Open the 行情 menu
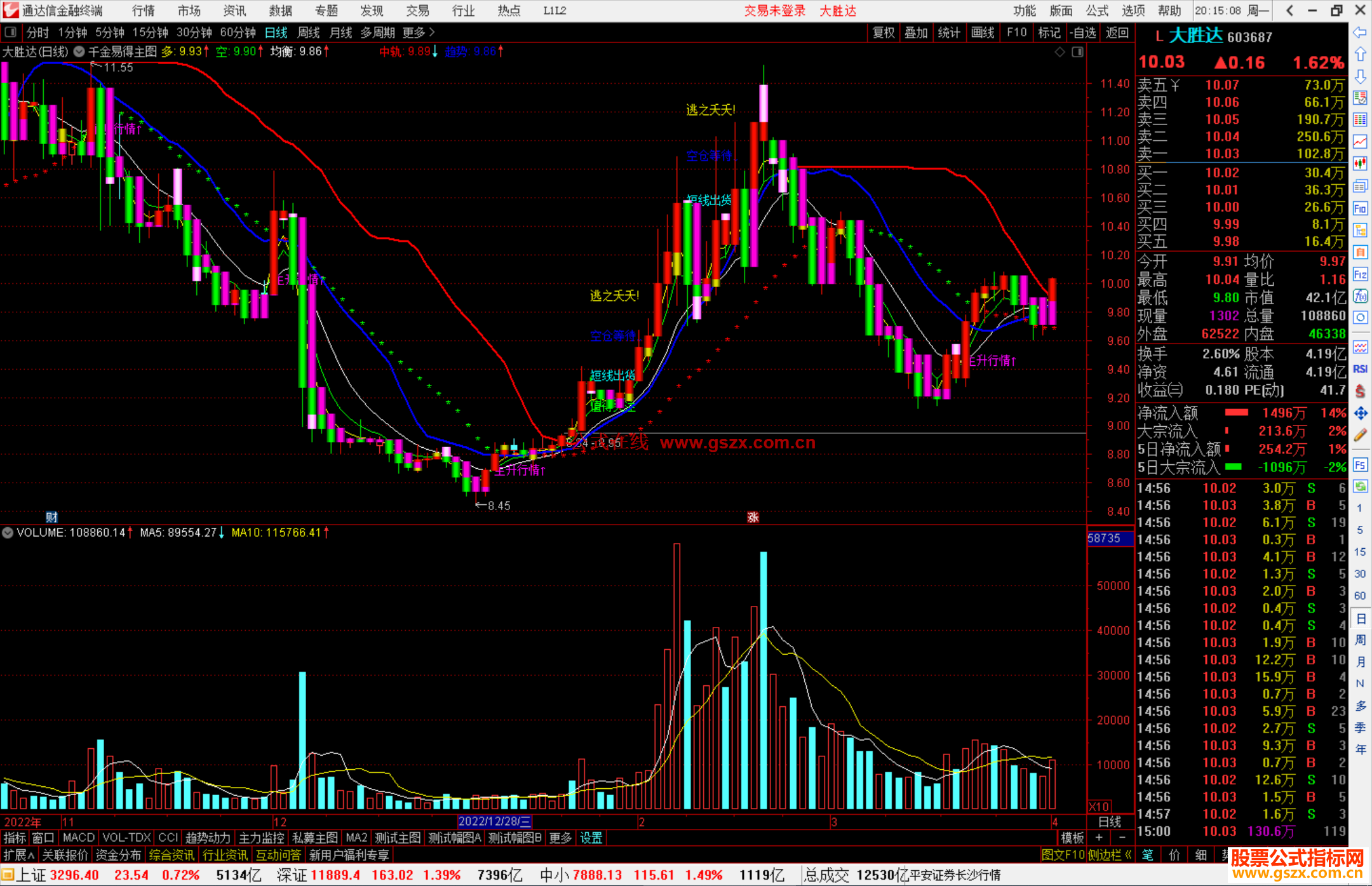1372x886 pixels. [143, 10]
